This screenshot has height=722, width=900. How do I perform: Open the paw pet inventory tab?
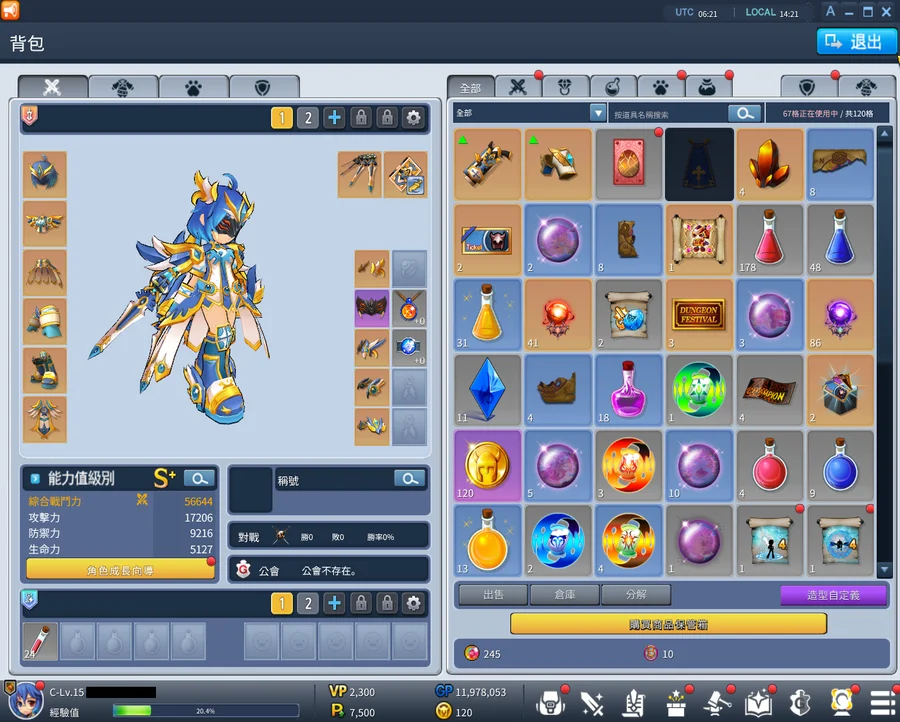tap(661, 87)
